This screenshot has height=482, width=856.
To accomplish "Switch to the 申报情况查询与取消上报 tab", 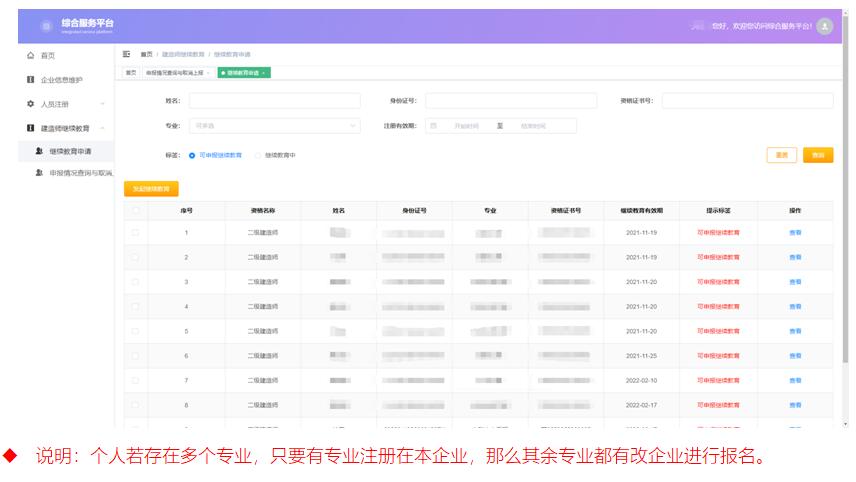I will (174, 73).
